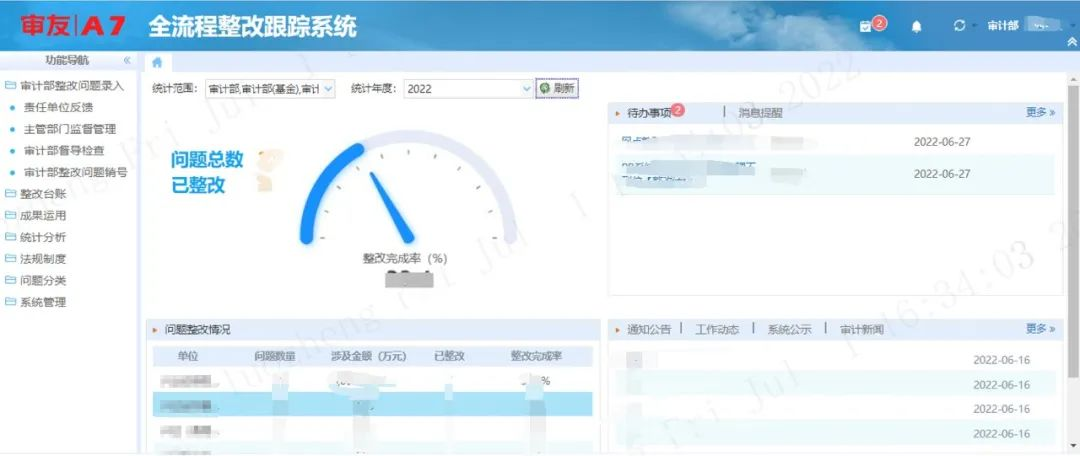Click the 问题总数 label
This screenshot has width=1080, height=456.
coord(207,160)
